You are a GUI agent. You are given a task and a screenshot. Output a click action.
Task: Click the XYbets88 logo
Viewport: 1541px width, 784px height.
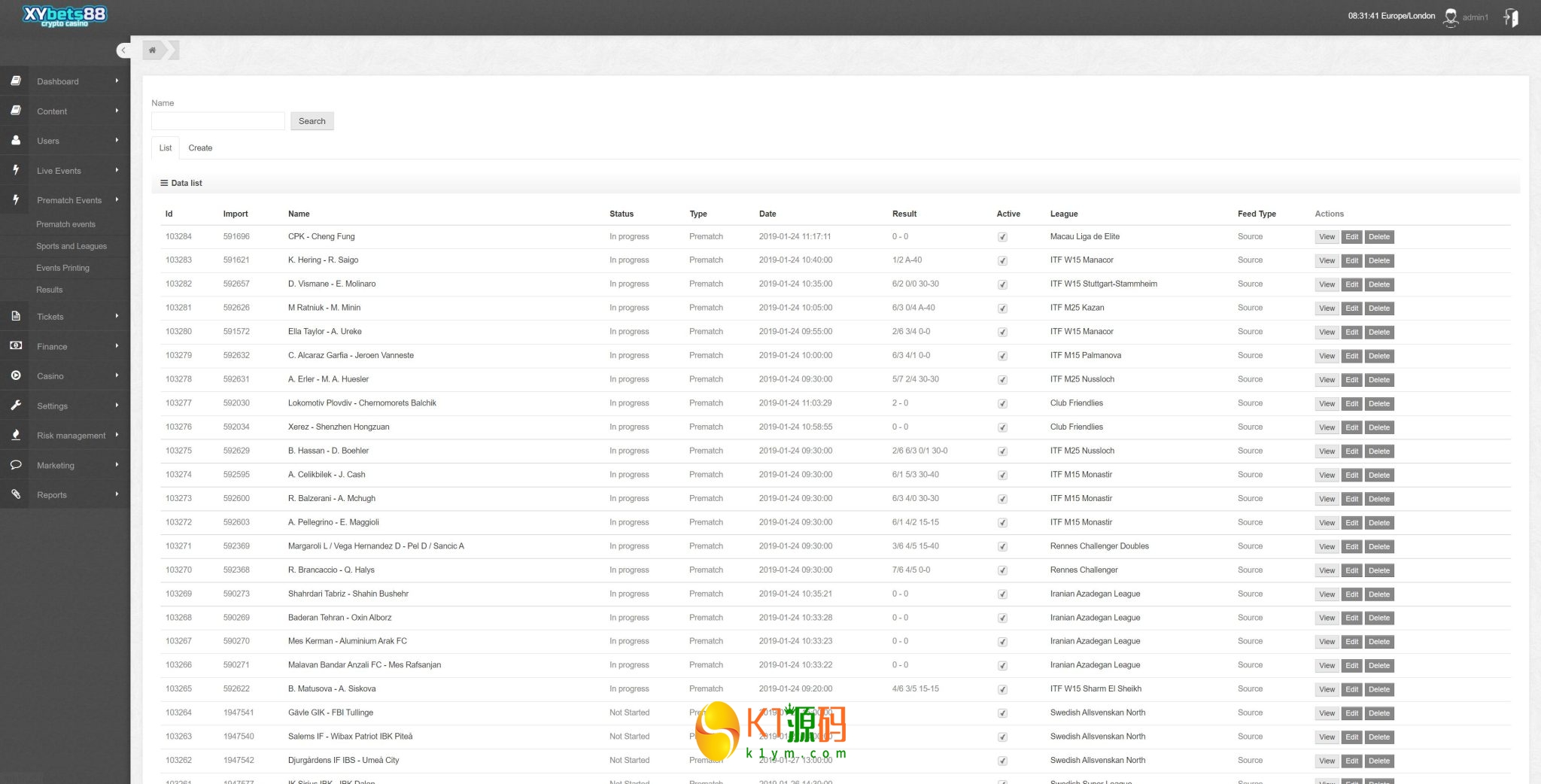65,16
